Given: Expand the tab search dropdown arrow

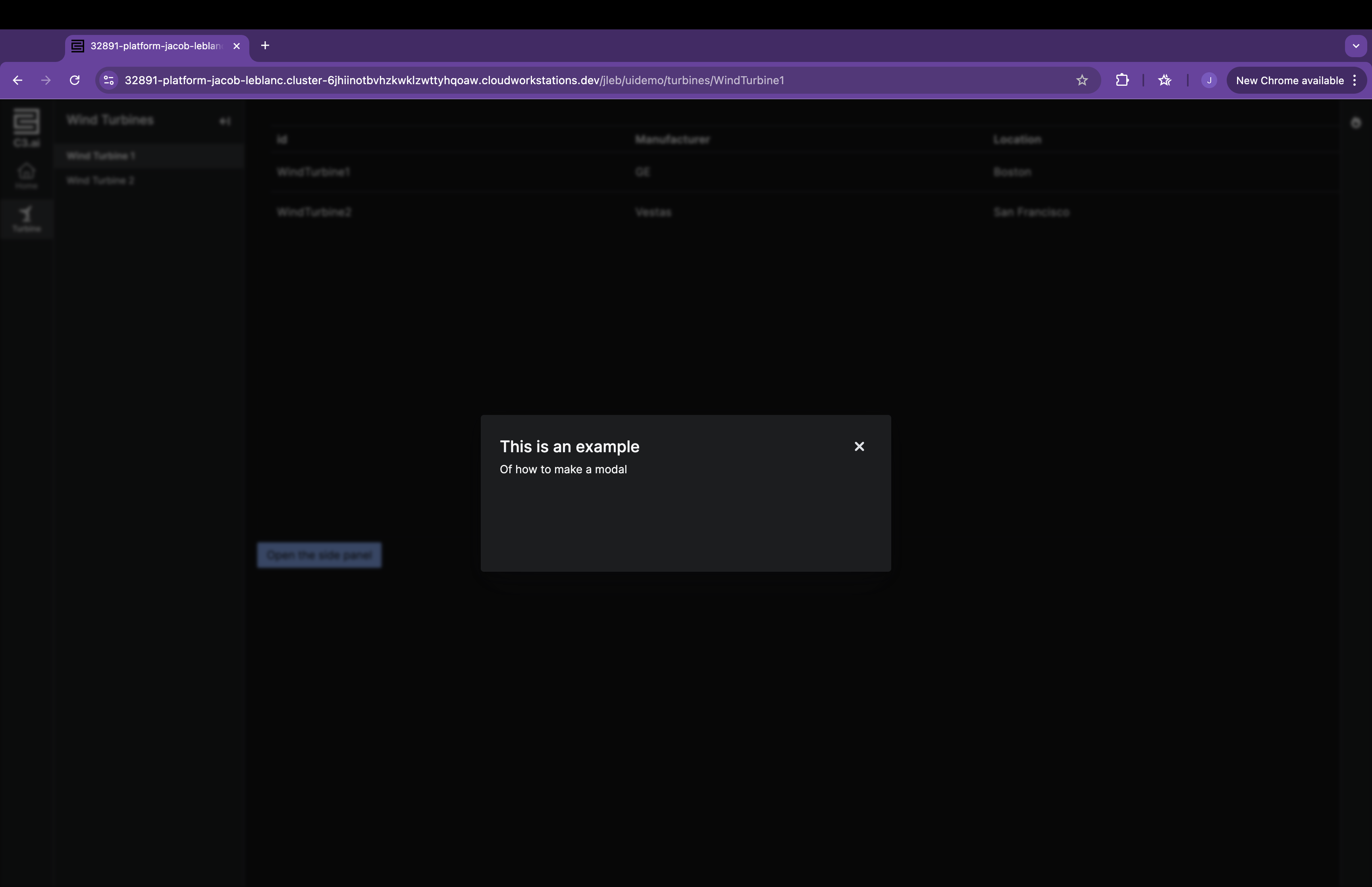Looking at the screenshot, I should pyautogui.click(x=1355, y=46).
